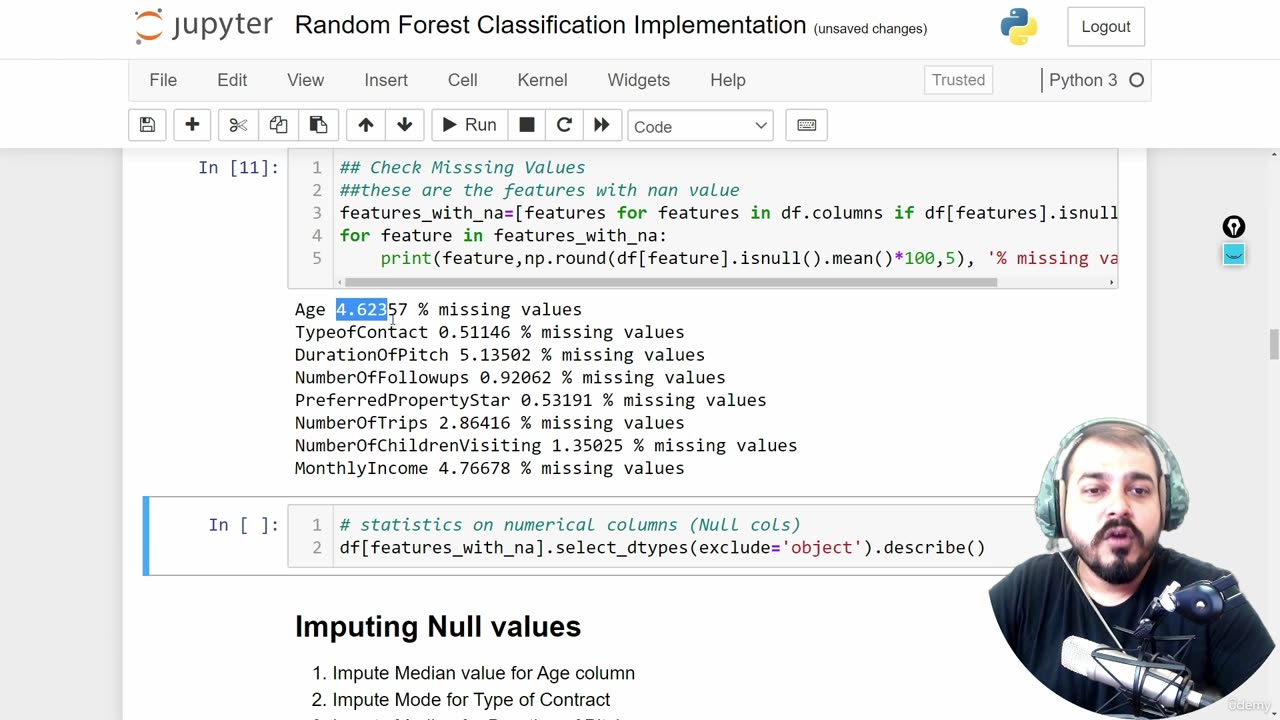Click the MonthlyIncome 4.76678 output line
This screenshot has height=720, width=1280.
pos(490,468)
